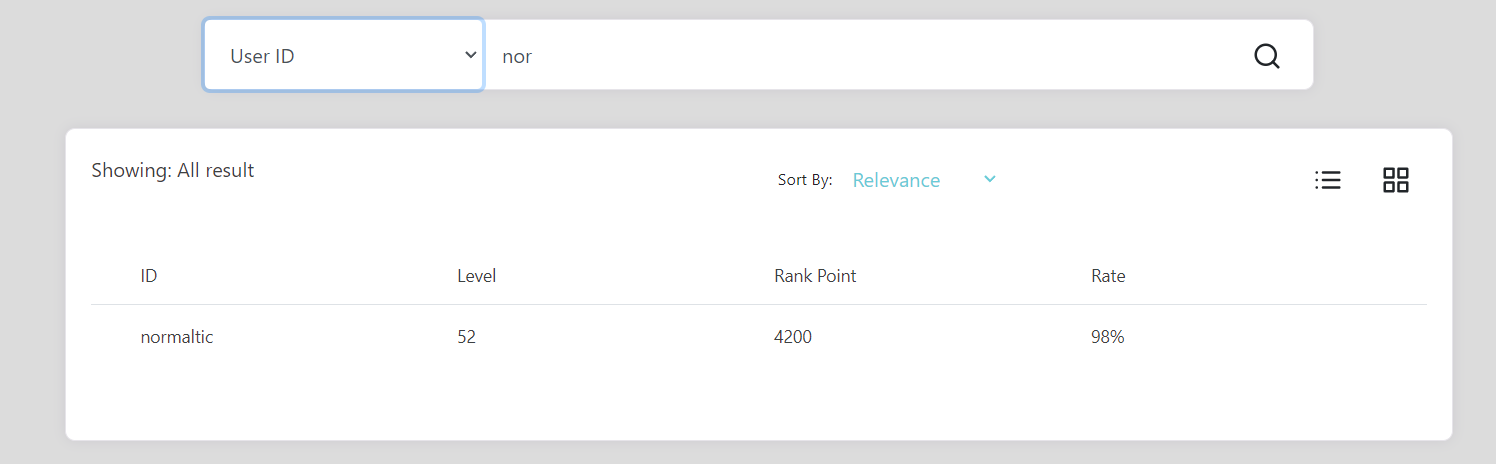Click the "Sort By:" label
This screenshot has width=1496, height=464.
point(805,180)
